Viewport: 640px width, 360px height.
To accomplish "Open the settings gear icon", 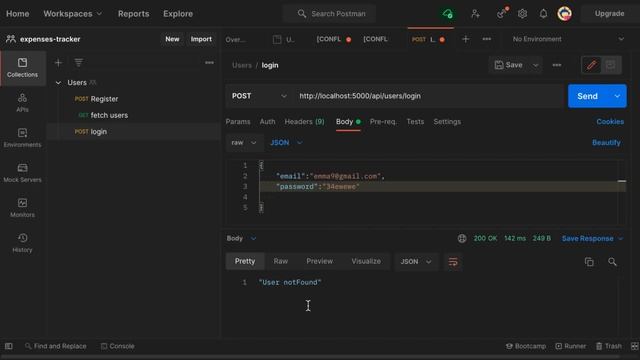I will click(522, 14).
